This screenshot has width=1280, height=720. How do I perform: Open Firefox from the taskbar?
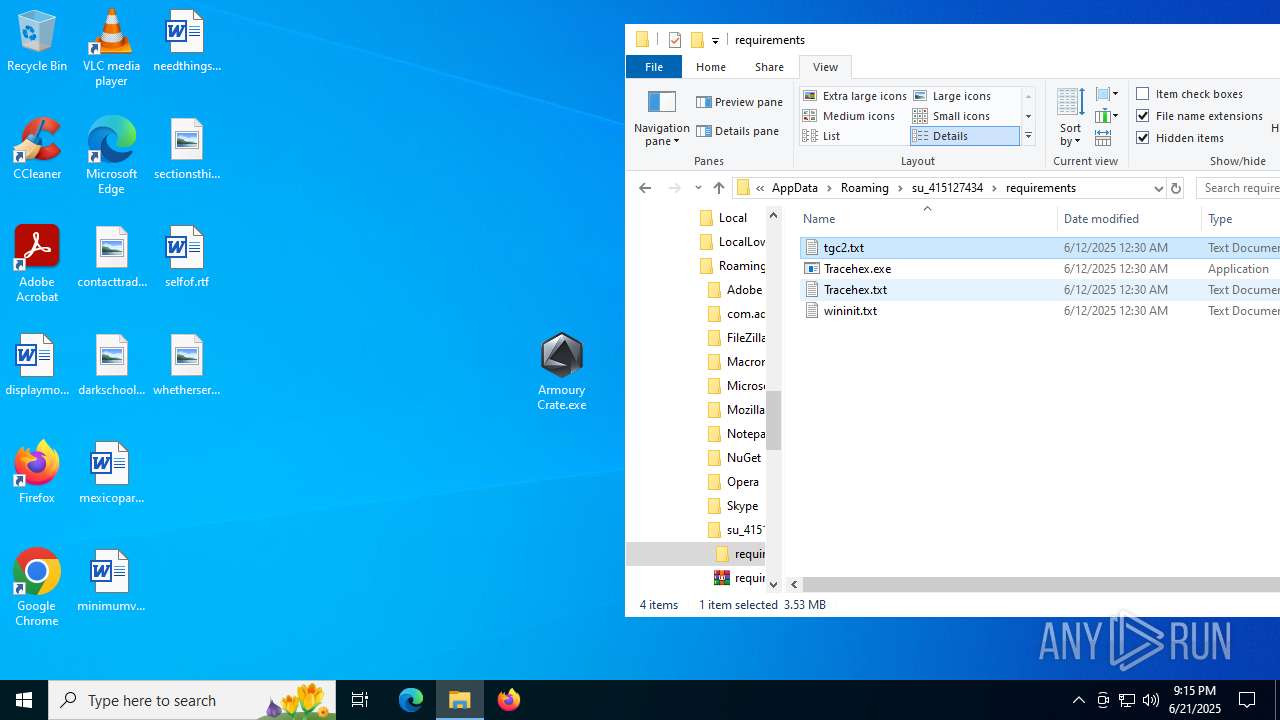[509, 700]
